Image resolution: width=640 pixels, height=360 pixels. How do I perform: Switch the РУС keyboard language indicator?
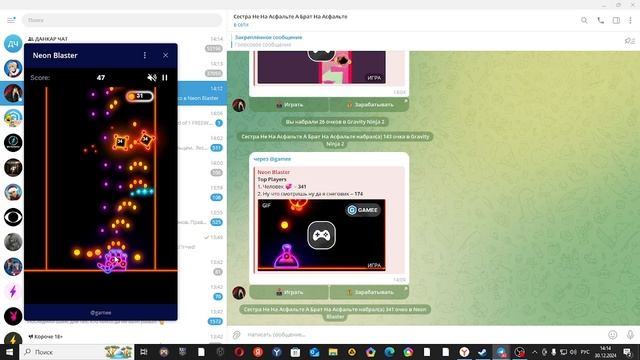(x=585, y=352)
